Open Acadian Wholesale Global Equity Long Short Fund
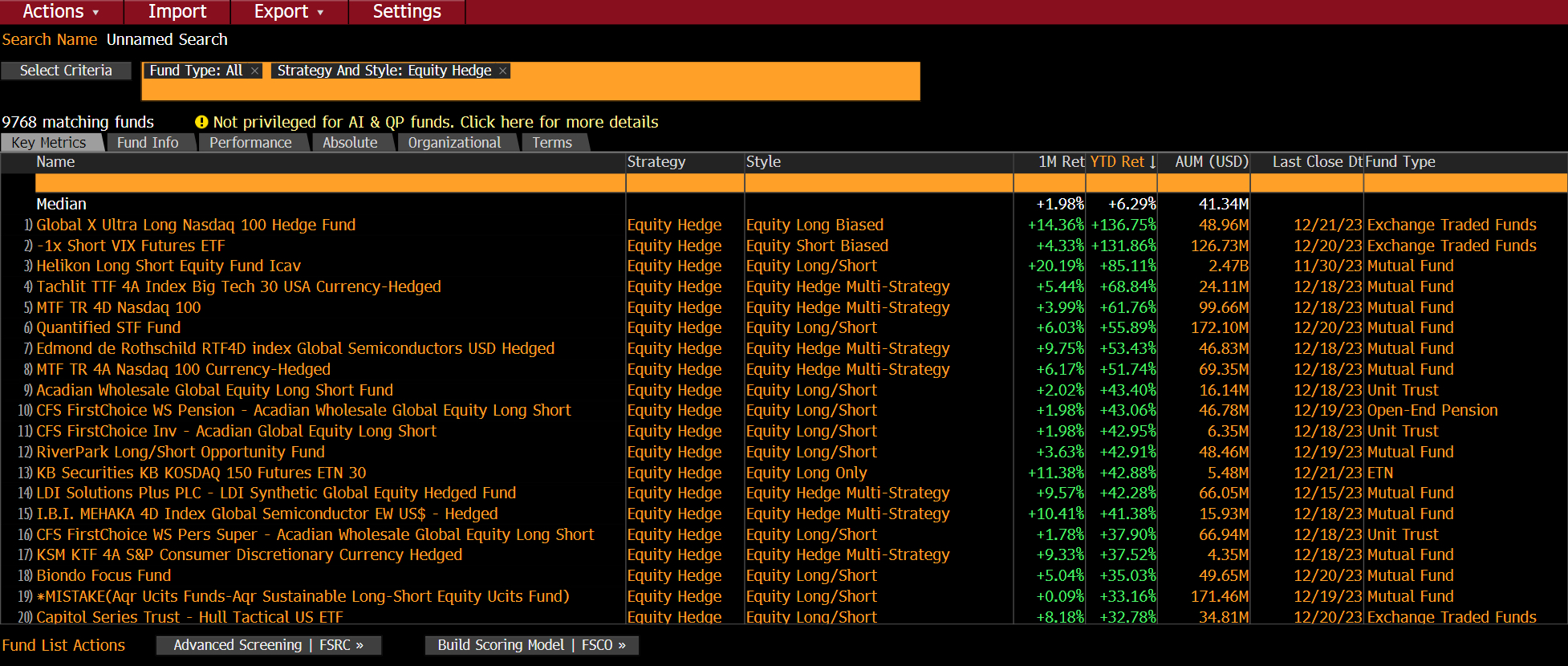1568x666 pixels. pos(214,391)
